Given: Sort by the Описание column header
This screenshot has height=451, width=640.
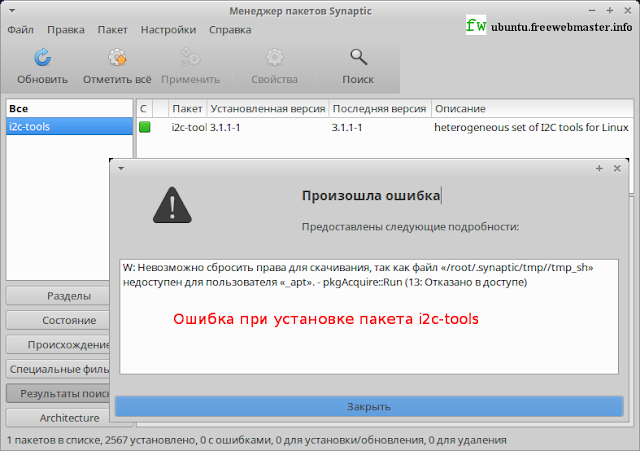Looking at the screenshot, I should click(532, 109).
